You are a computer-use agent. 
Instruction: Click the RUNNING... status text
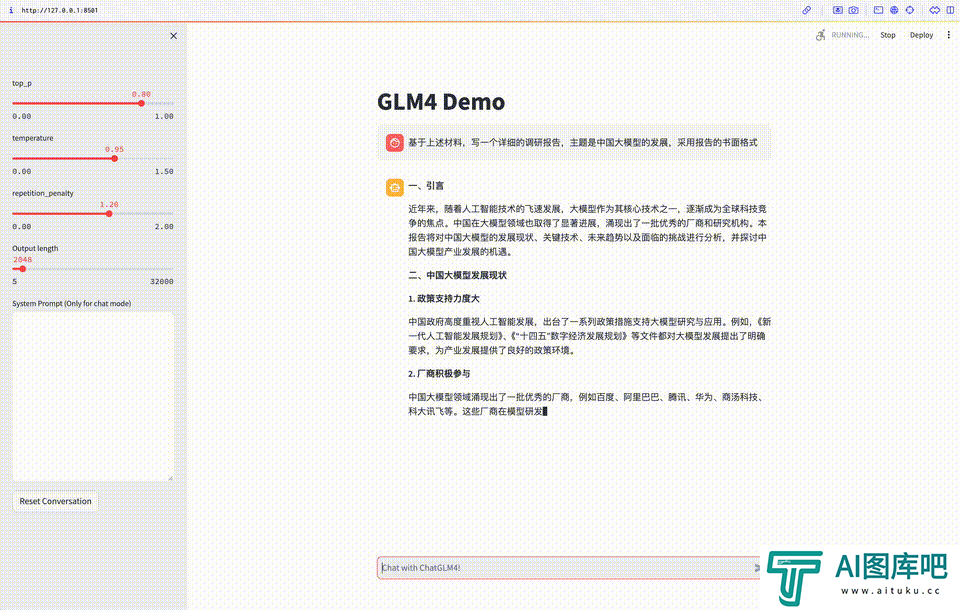coord(850,35)
